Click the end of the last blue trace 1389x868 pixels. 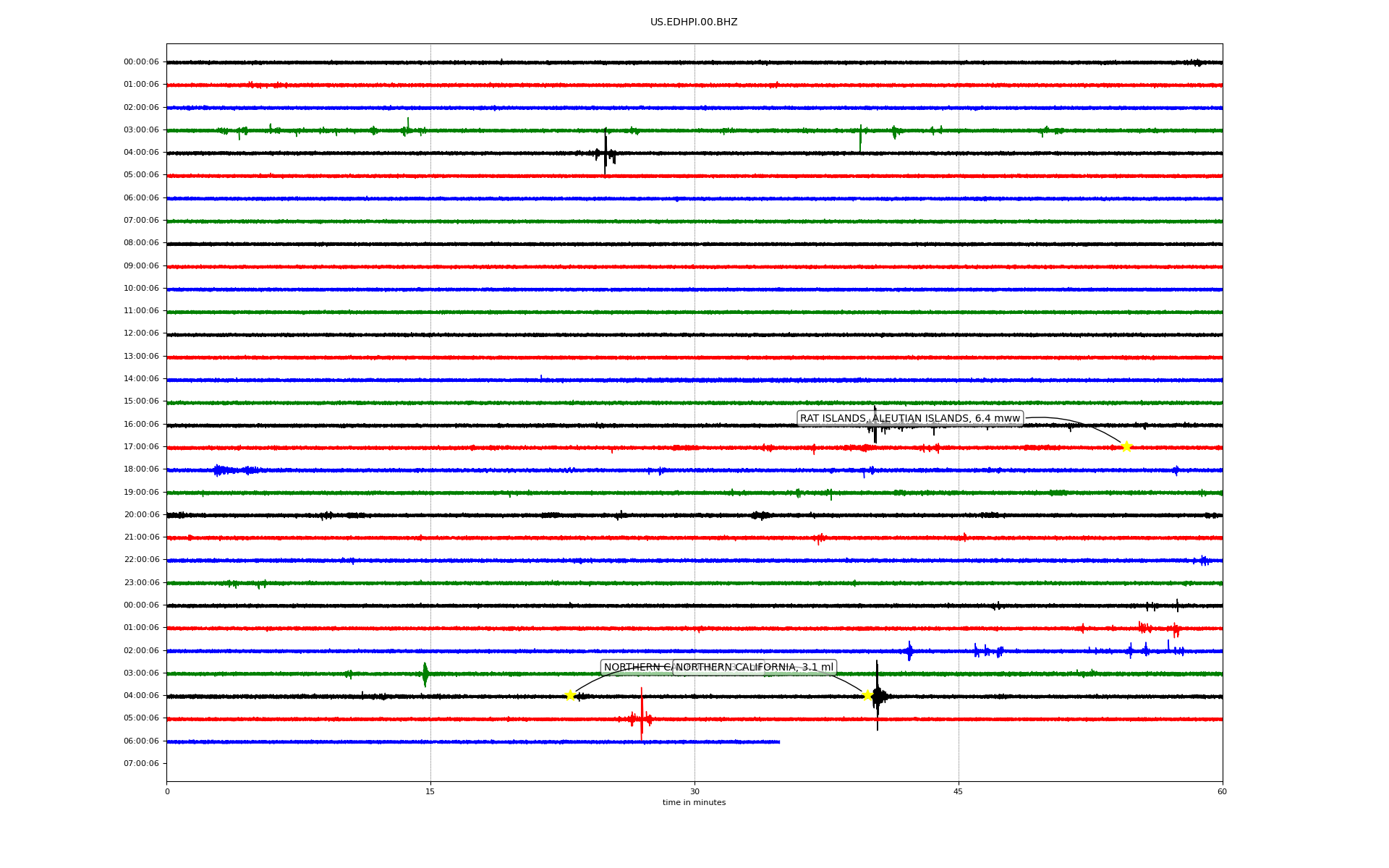coord(778,741)
